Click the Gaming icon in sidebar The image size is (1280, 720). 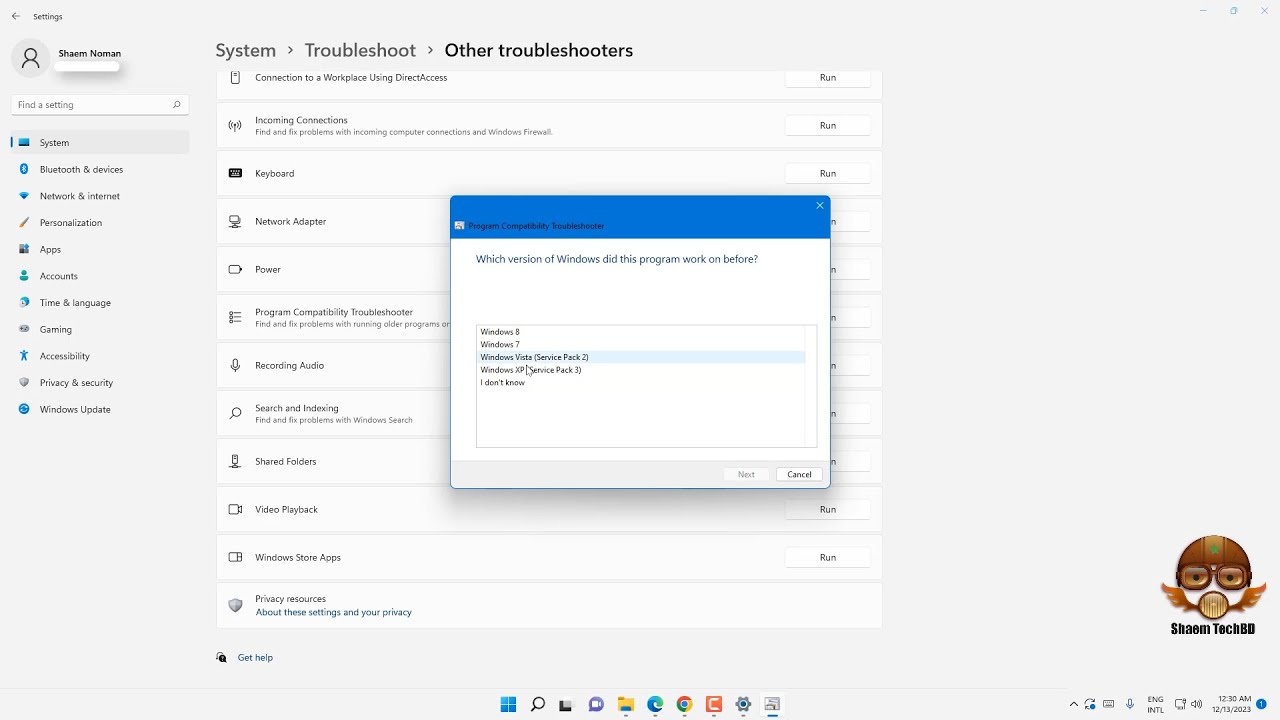pos(24,329)
